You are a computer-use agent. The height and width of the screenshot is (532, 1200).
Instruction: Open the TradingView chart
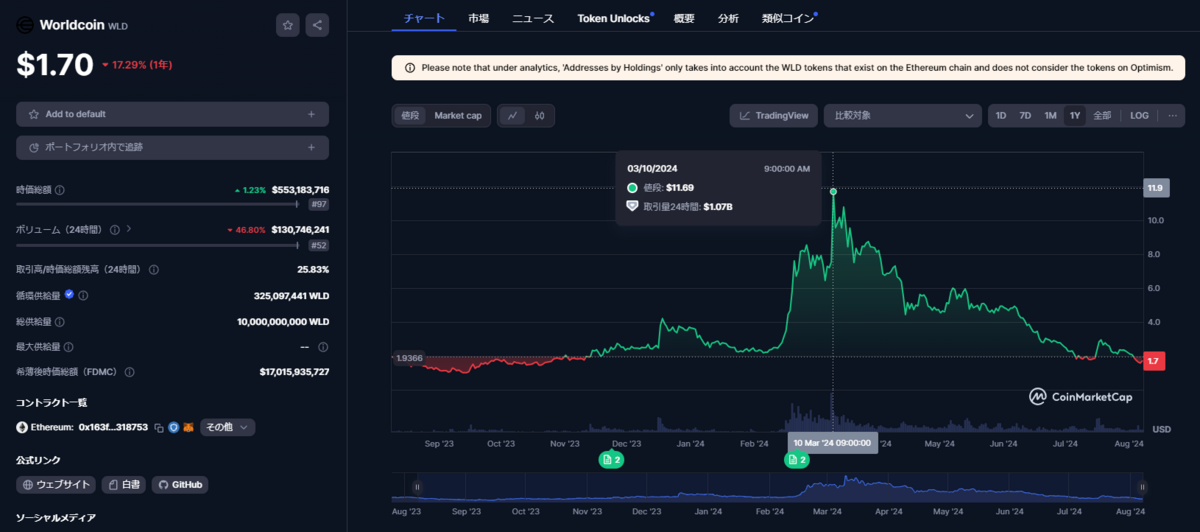pyautogui.click(x=774, y=115)
